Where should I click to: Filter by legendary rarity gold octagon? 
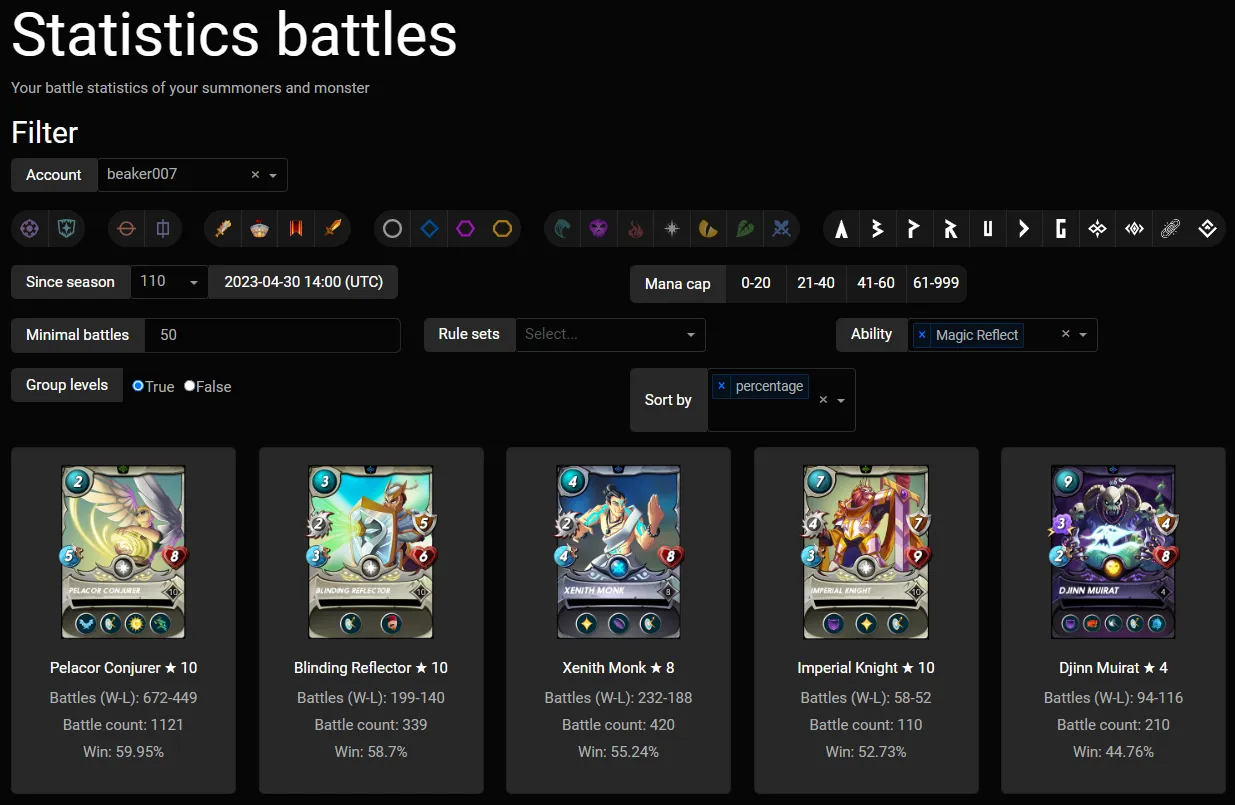[503, 229]
